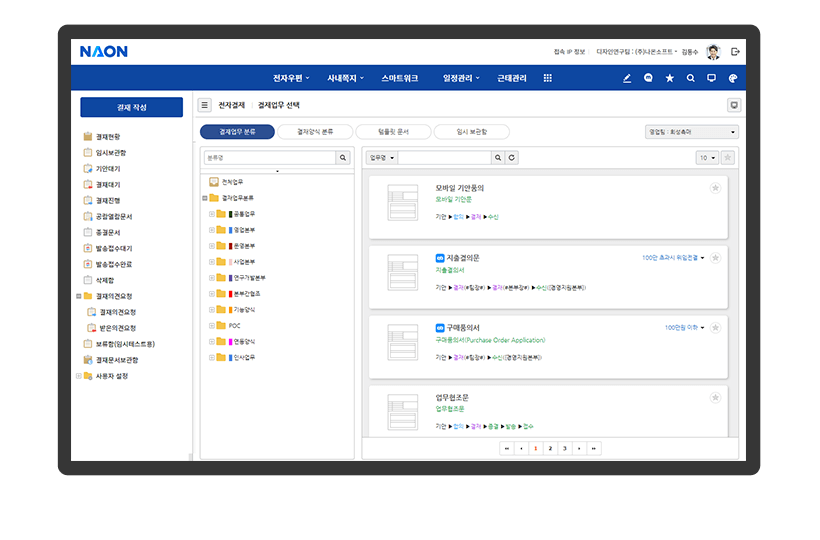Click the window icon right of breadcrumb

[x=734, y=105]
